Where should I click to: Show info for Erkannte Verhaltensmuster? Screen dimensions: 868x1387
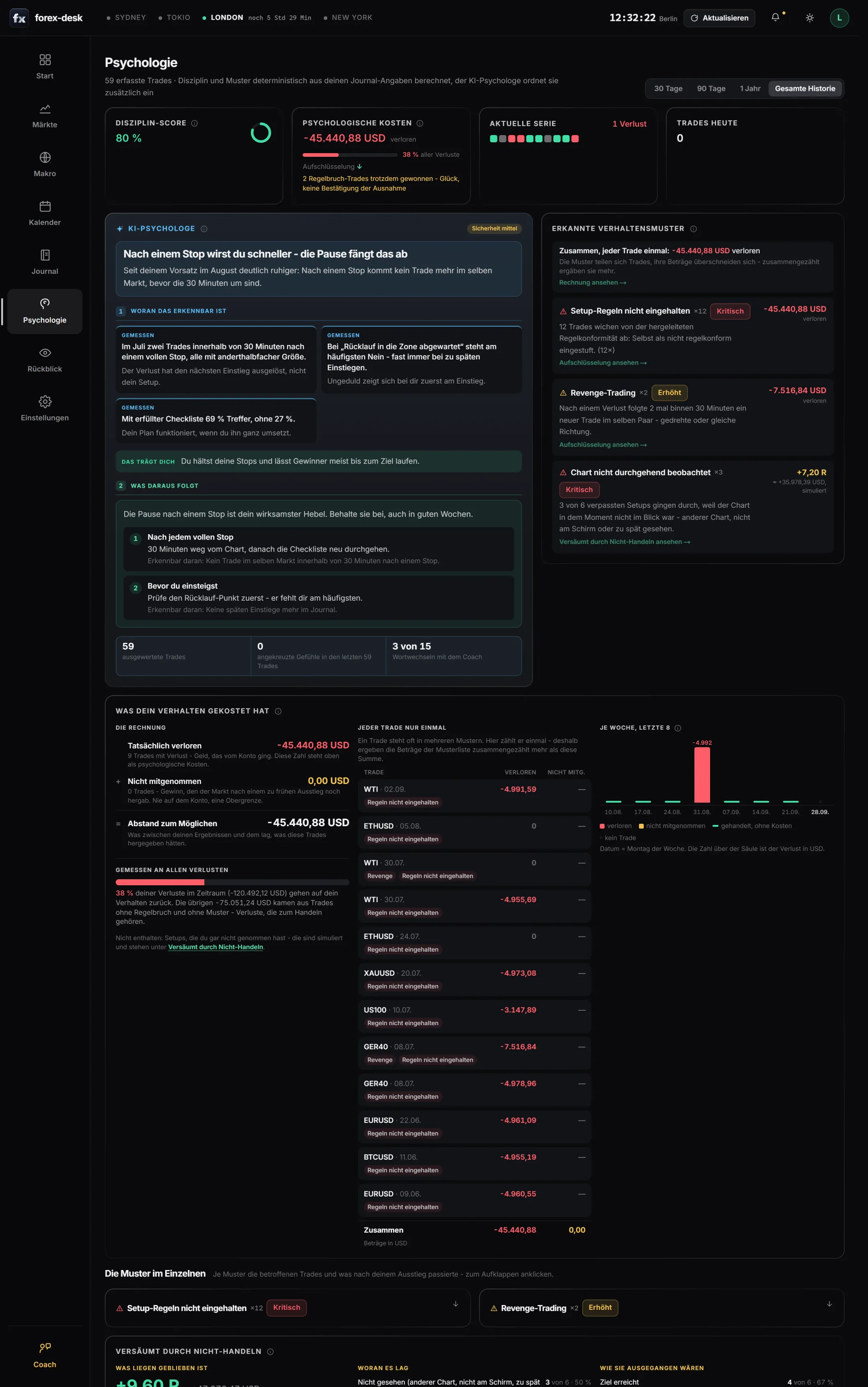[694, 229]
